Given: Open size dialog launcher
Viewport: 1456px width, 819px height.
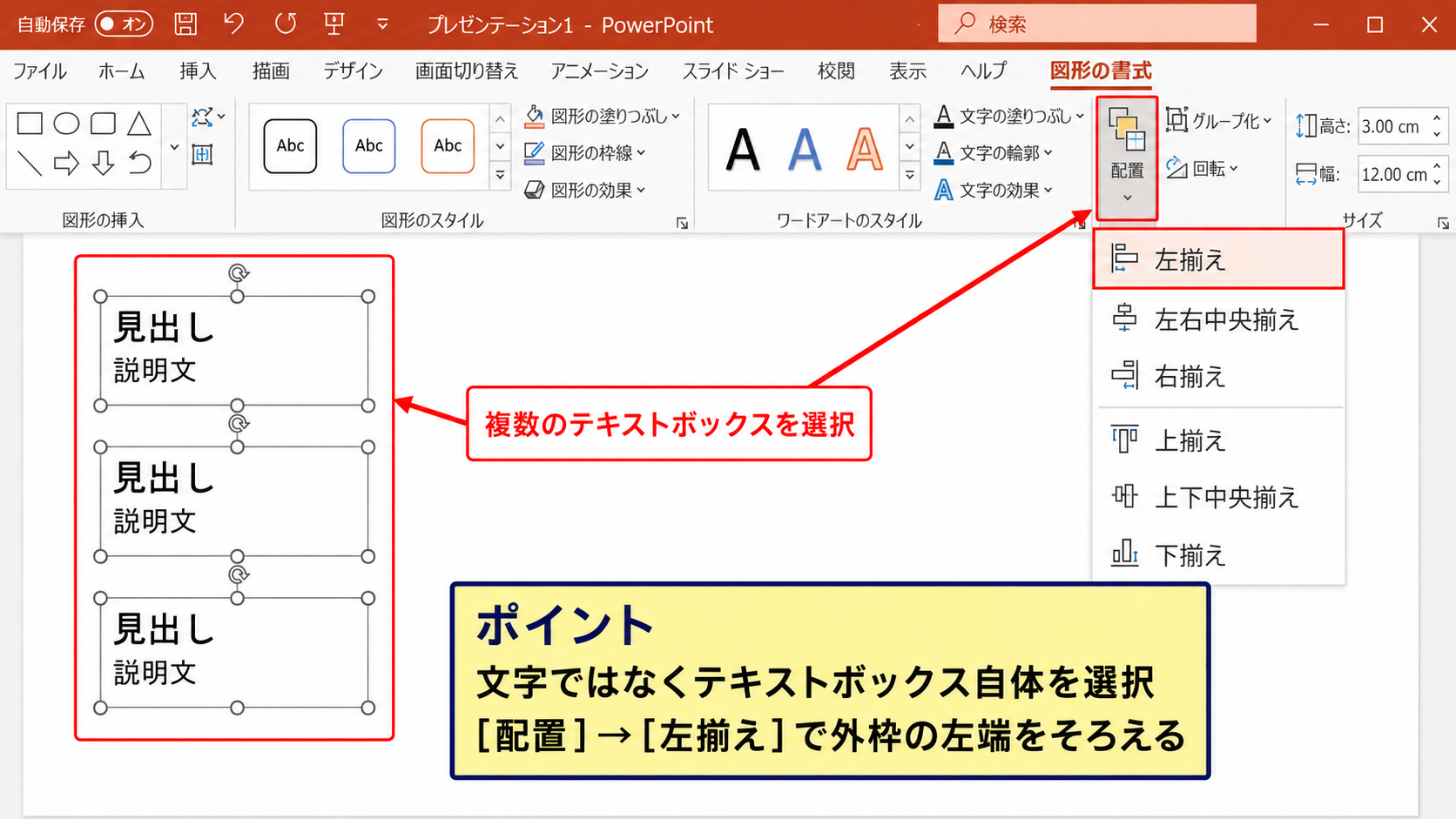Looking at the screenshot, I should pos(1443,224).
